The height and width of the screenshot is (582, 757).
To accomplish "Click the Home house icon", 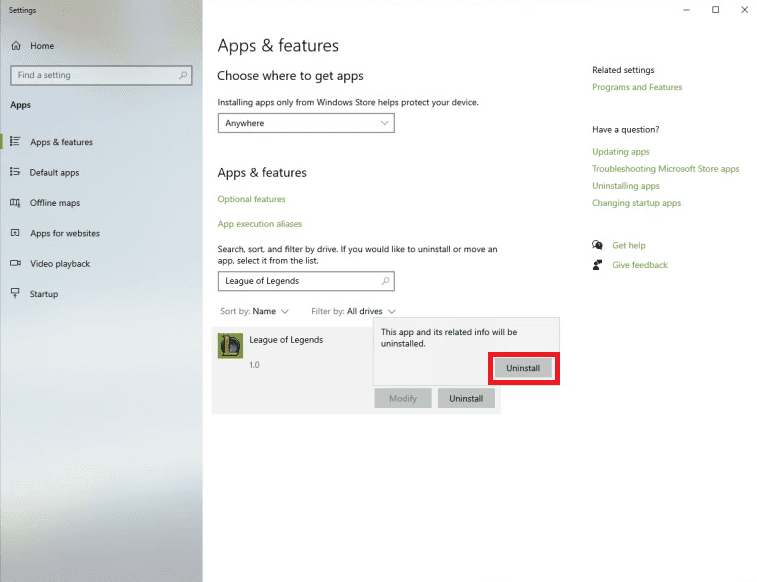I will pyautogui.click(x=16, y=46).
